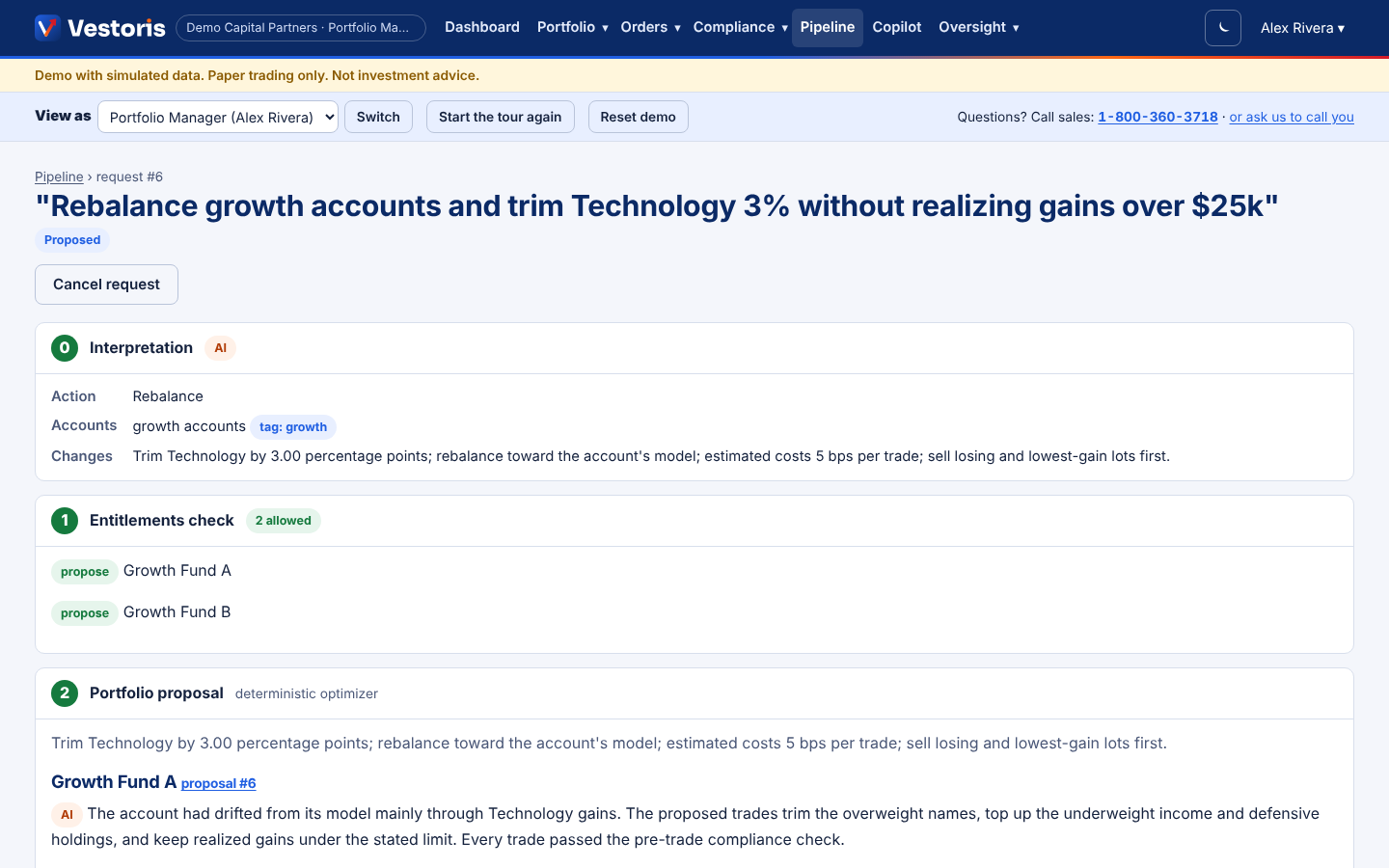Click the sales phone number link
This screenshot has height=868, width=1389.
(x=1157, y=117)
